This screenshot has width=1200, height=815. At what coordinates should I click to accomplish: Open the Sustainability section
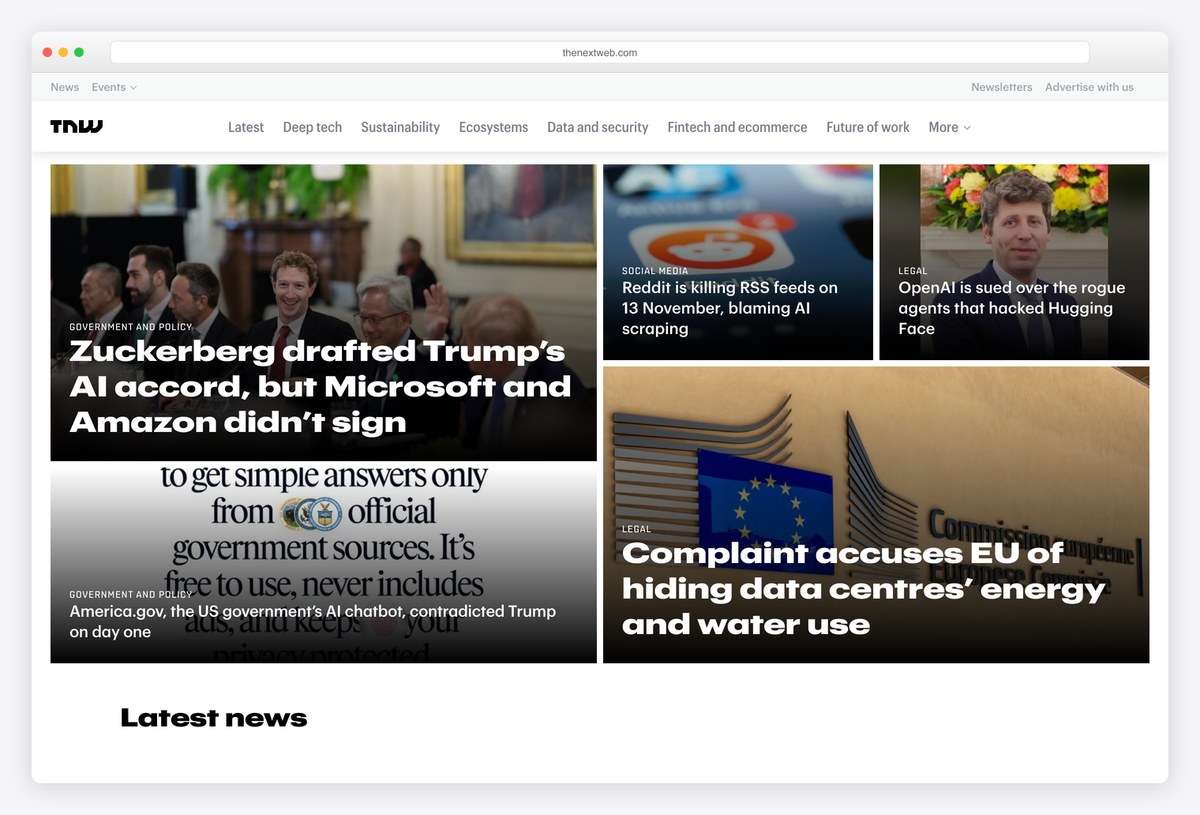pyautogui.click(x=400, y=127)
